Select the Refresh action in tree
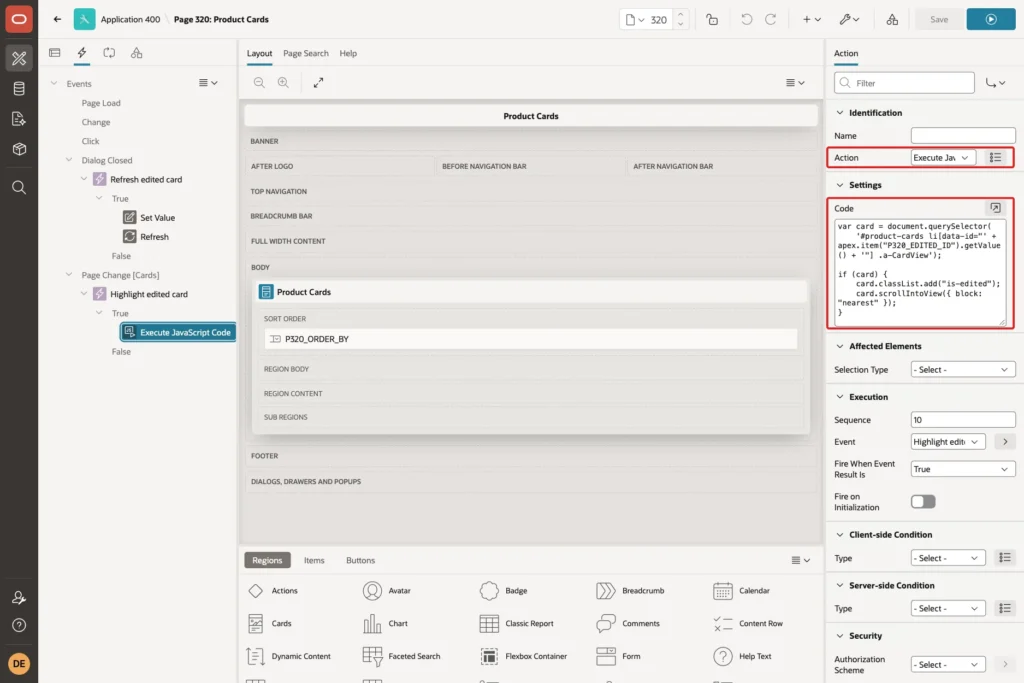The height and width of the screenshot is (683, 1024). (154, 236)
